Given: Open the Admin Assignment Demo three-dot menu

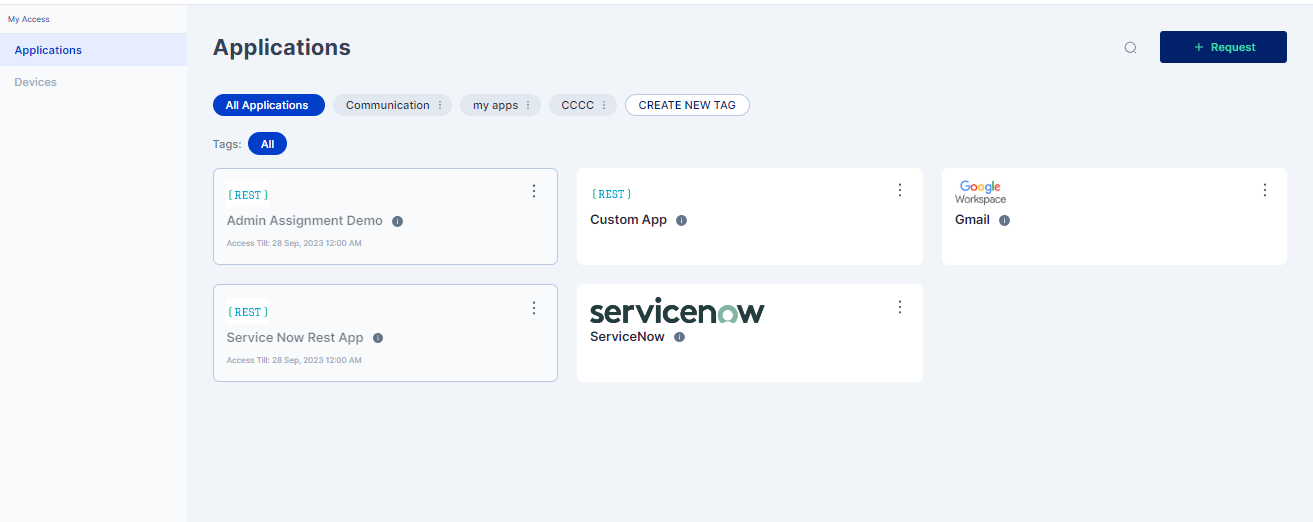Looking at the screenshot, I should [534, 191].
